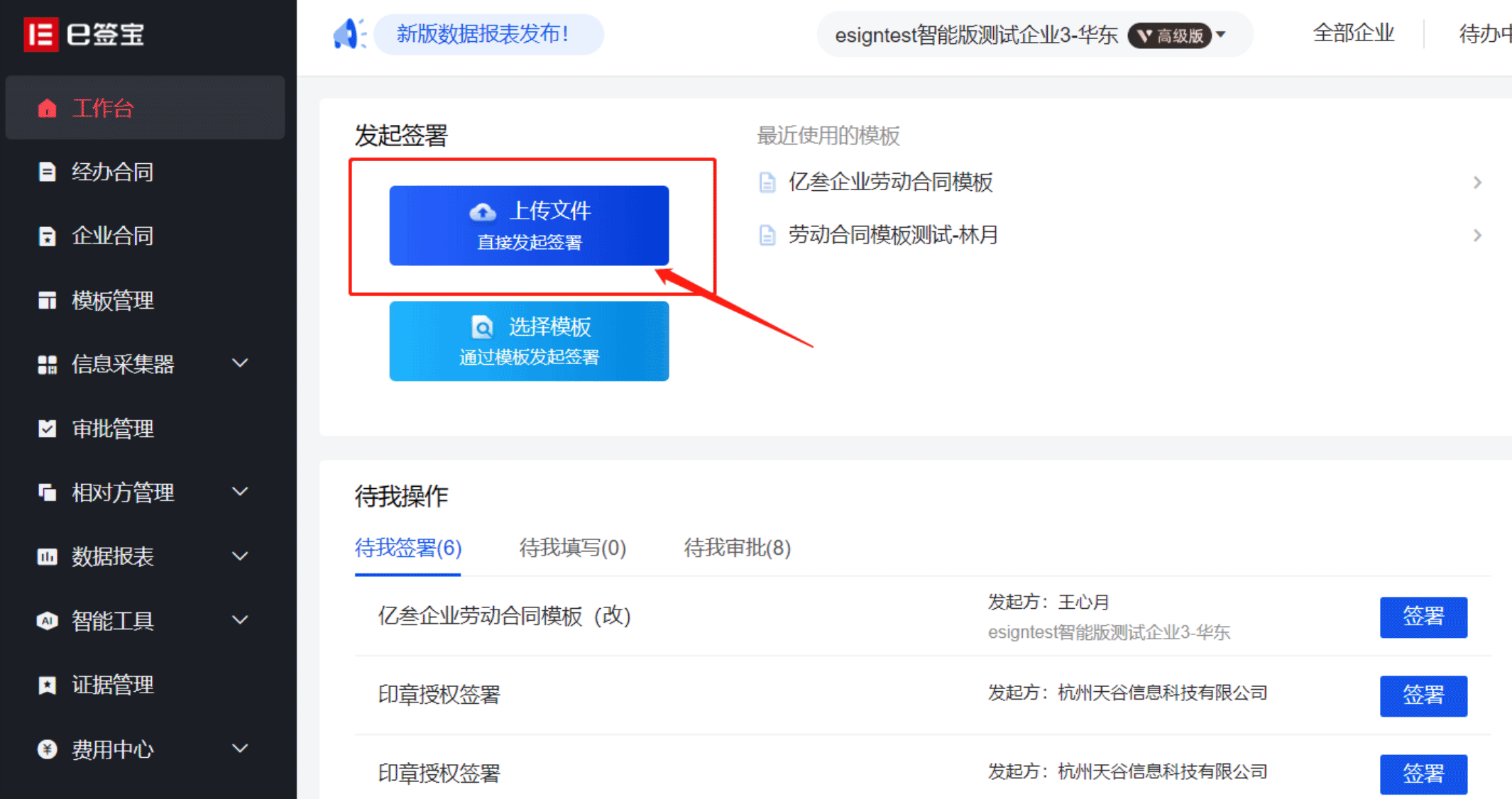Click the 待办中 link in the header
Image resolution: width=1512 pixels, height=799 pixels.
coord(1485,34)
